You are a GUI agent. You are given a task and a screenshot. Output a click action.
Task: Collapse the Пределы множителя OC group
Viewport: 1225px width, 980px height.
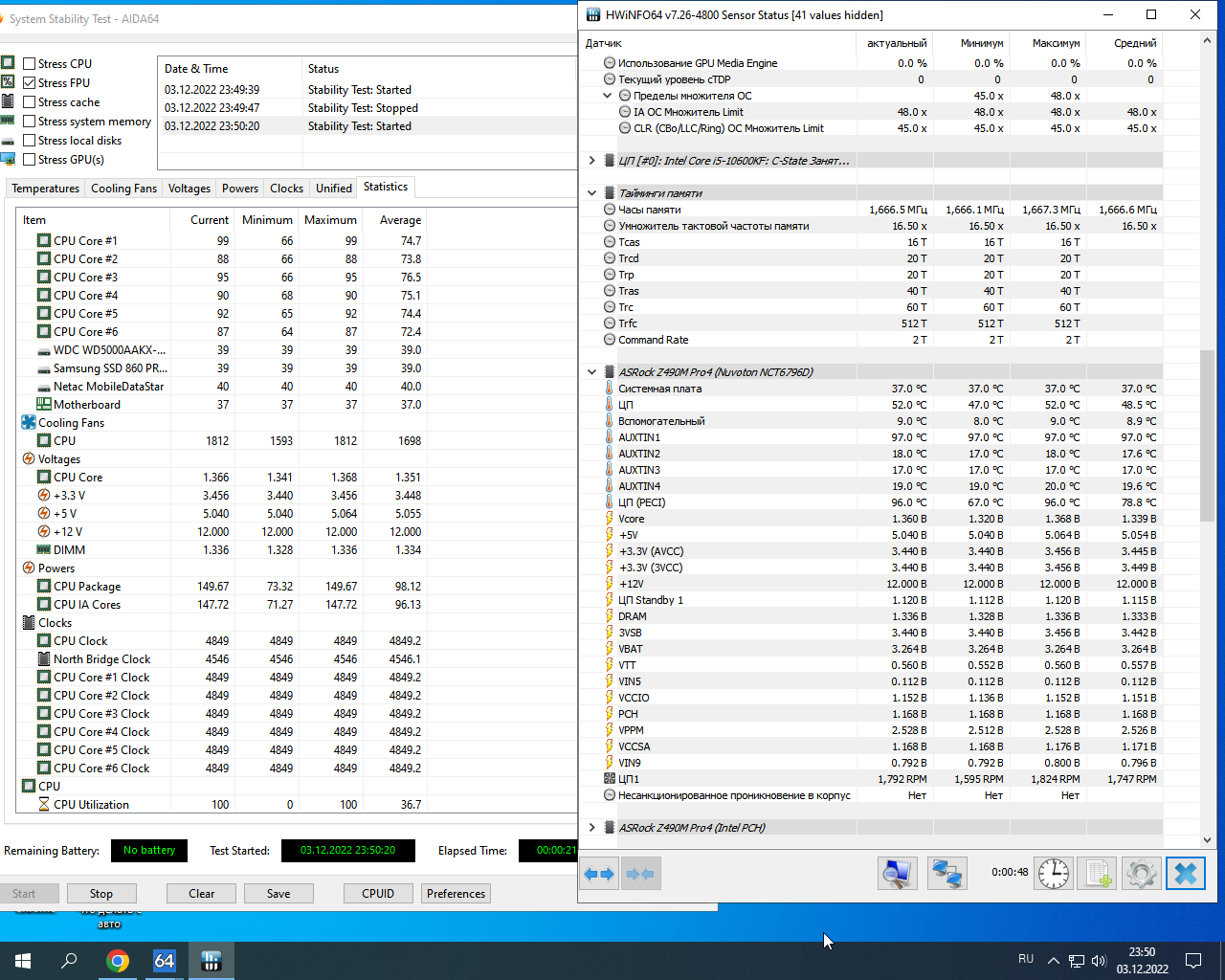607,96
